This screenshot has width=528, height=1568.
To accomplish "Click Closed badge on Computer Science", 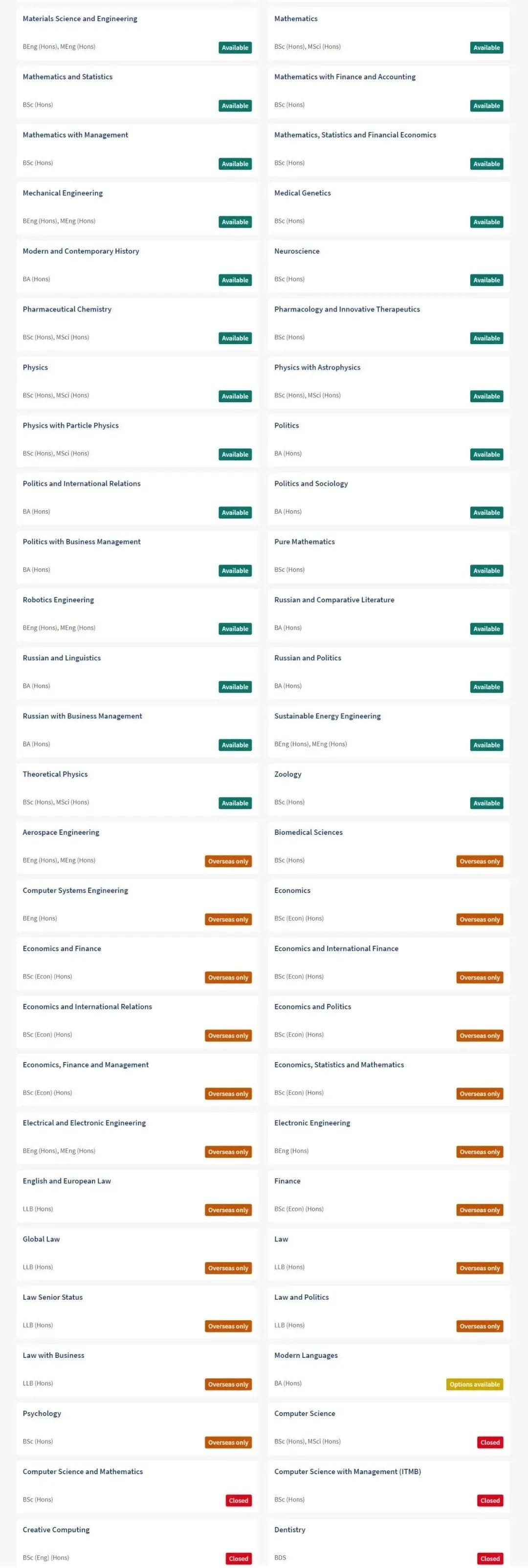I will pyautogui.click(x=490, y=1442).
